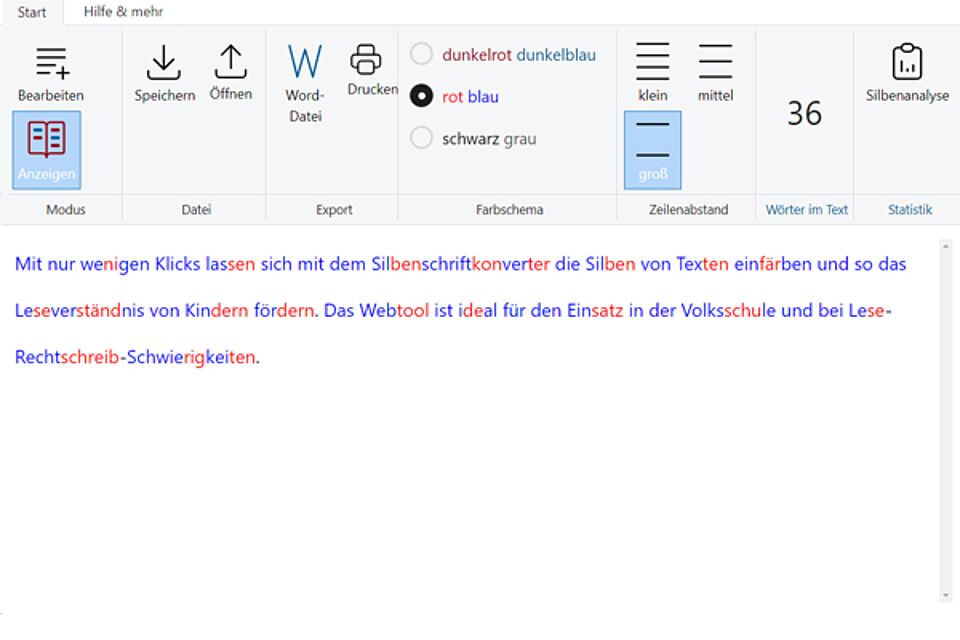Viewport: 960px width, 640px height.
Task: Click the word Webtool in the text
Action: click(x=394, y=311)
